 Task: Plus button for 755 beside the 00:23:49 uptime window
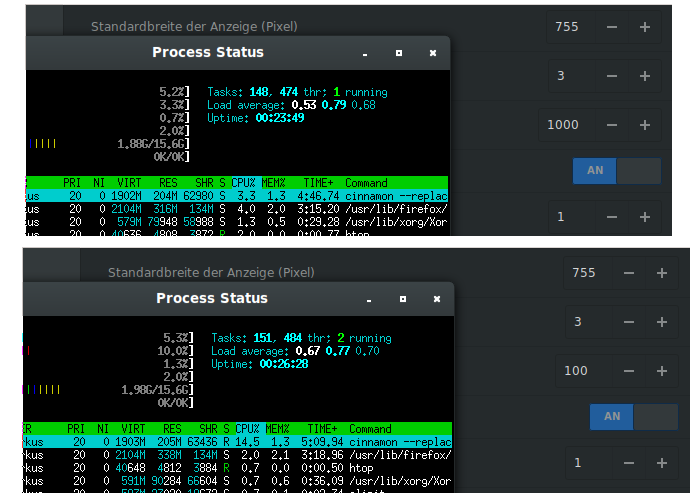pyautogui.click(x=644, y=27)
